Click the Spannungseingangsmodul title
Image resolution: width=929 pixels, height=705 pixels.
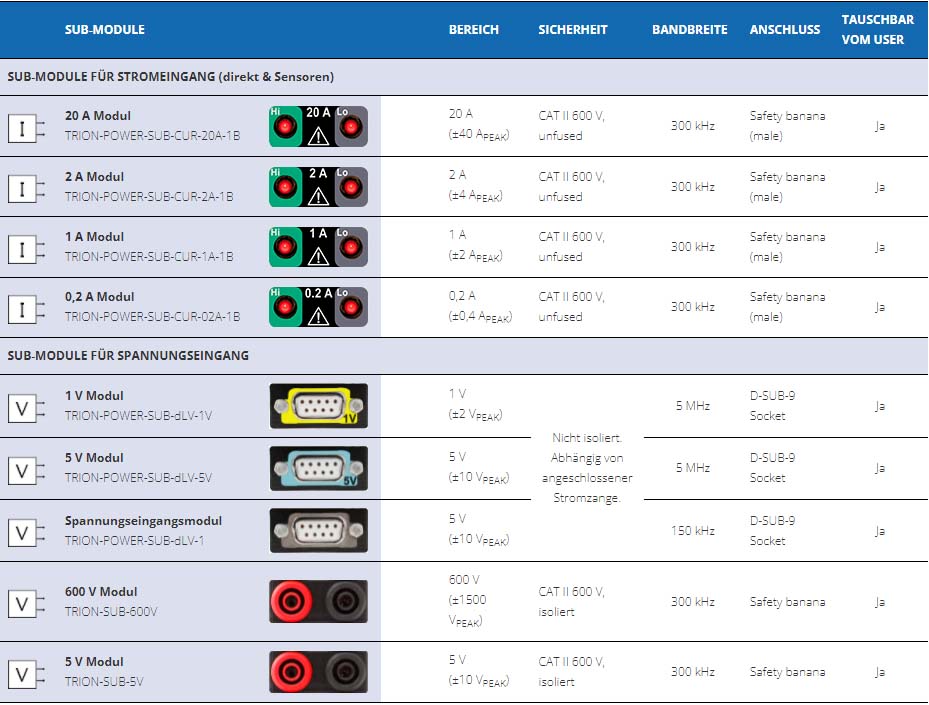point(143,521)
